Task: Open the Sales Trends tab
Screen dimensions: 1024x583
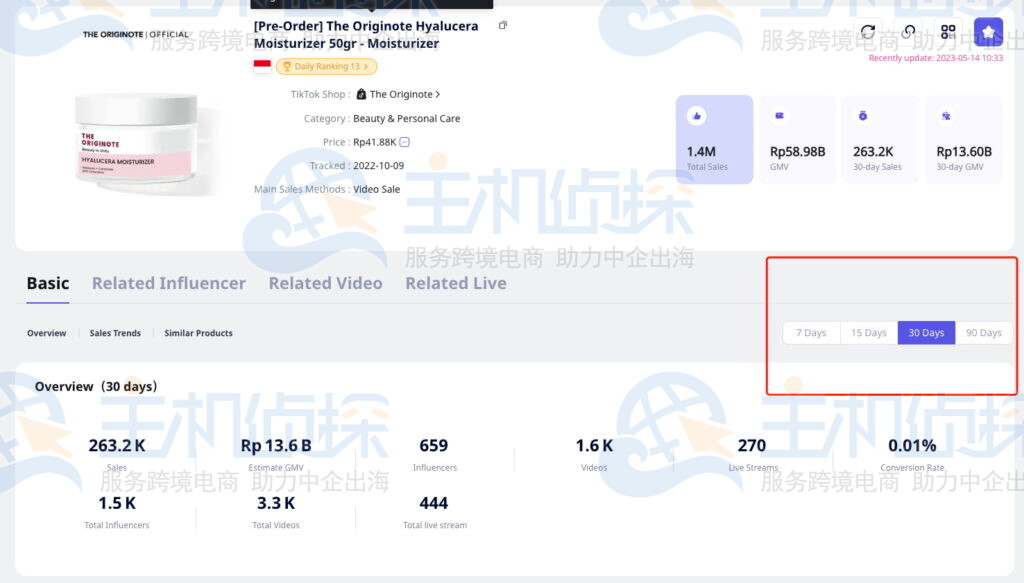Action: click(114, 333)
